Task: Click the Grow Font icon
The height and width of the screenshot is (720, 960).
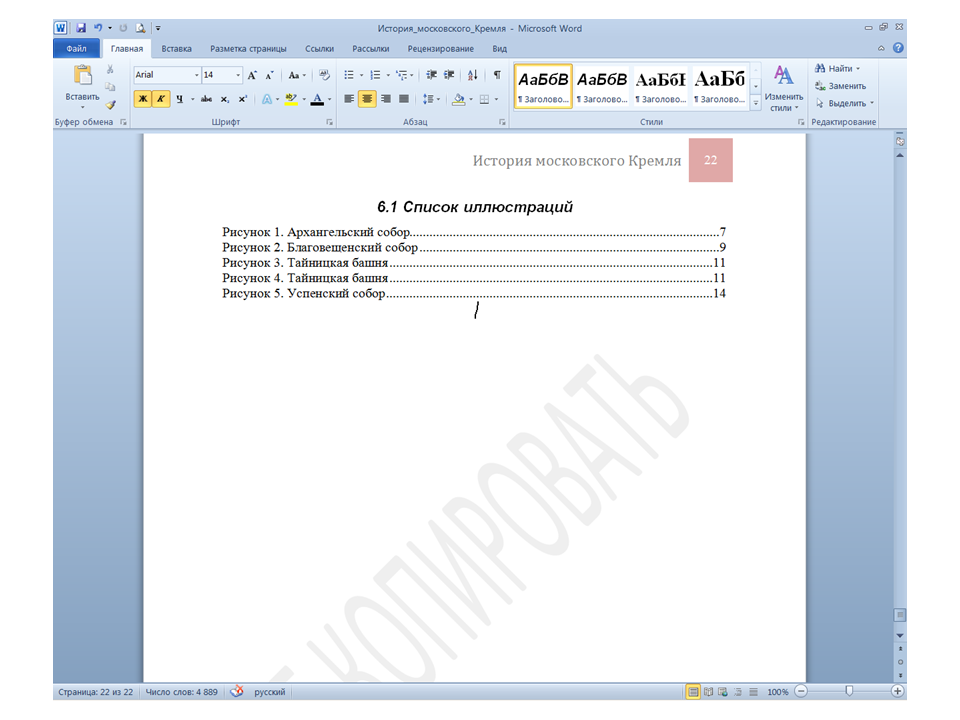Action: [252, 75]
